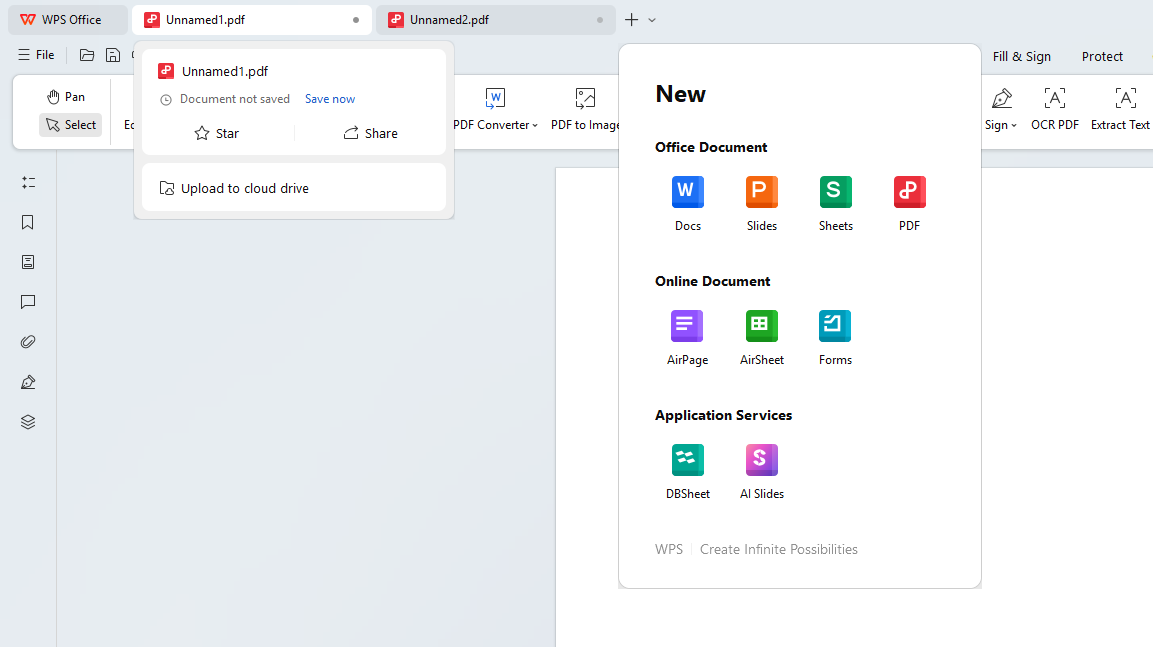Image resolution: width=1153 pixels, height=647 pixels.
Task: Star the Unnamed1.pdf document
Action: click(217, 133)
